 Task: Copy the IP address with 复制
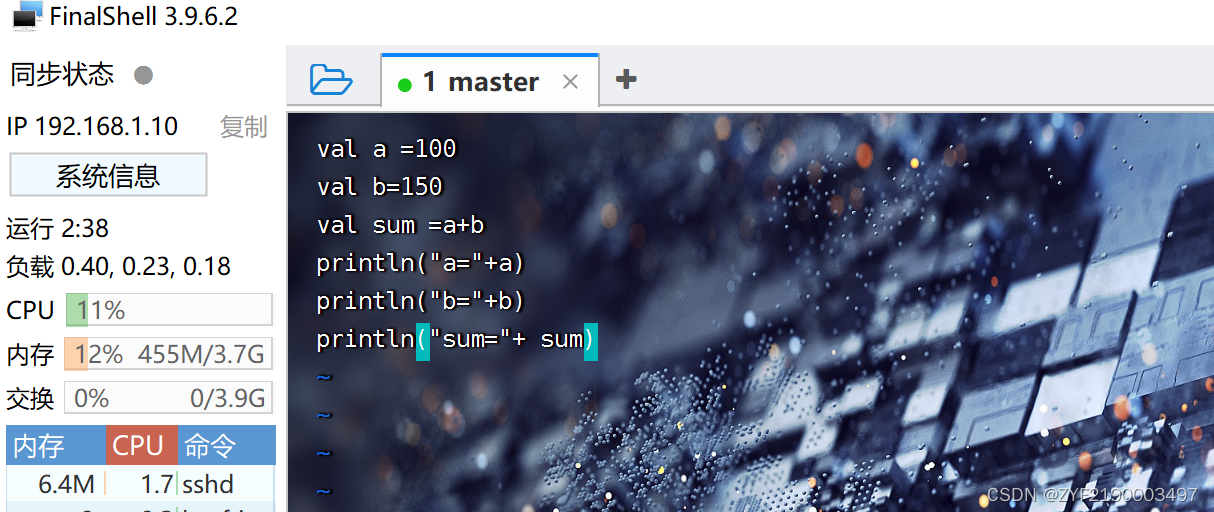click(244, 127)
